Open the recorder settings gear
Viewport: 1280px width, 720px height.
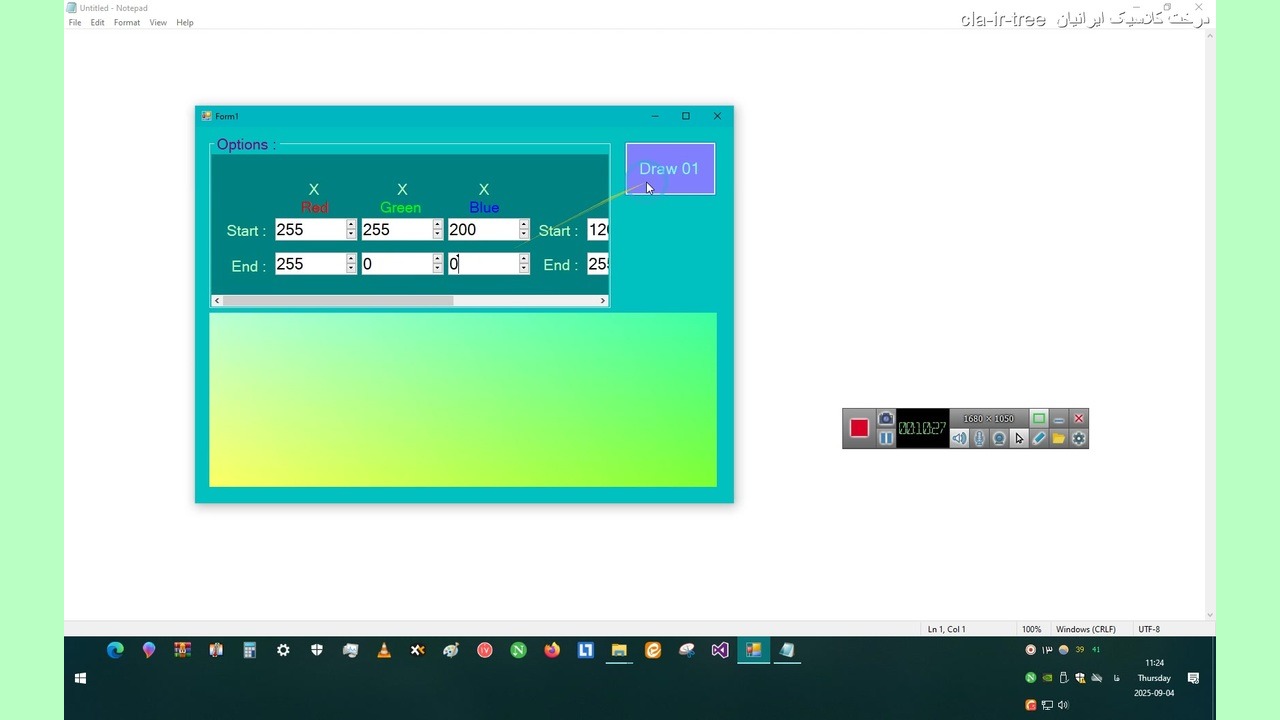pyautogui.click(x=1079, y=438)
